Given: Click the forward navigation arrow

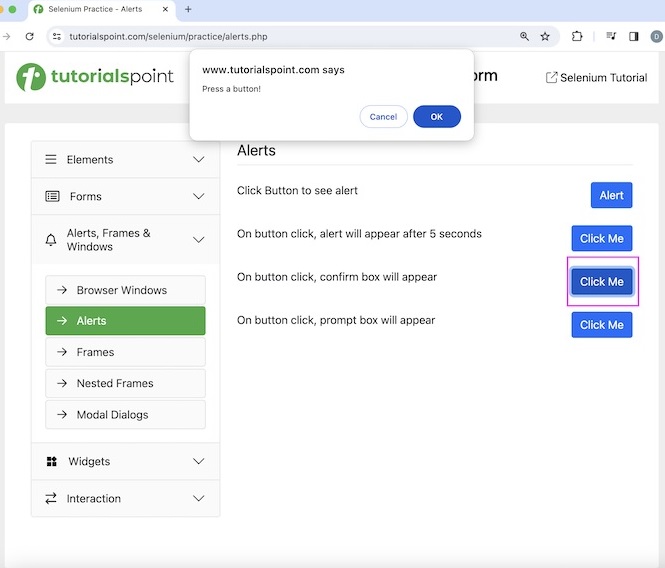Looking at the screenshot, I should pyautogui.click(x=6, y=36).
